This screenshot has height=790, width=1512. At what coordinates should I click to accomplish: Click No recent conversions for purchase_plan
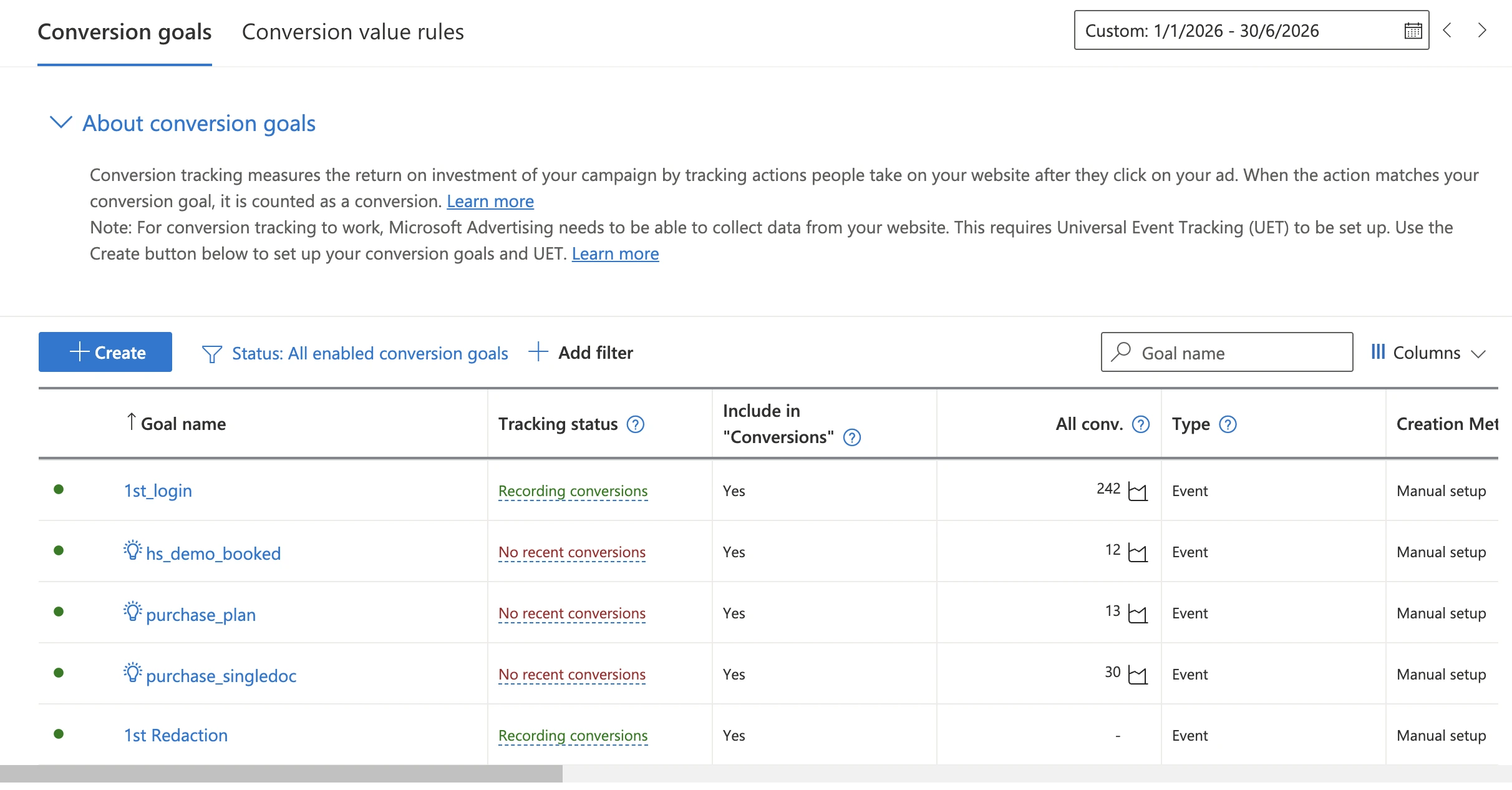(572, 613)
